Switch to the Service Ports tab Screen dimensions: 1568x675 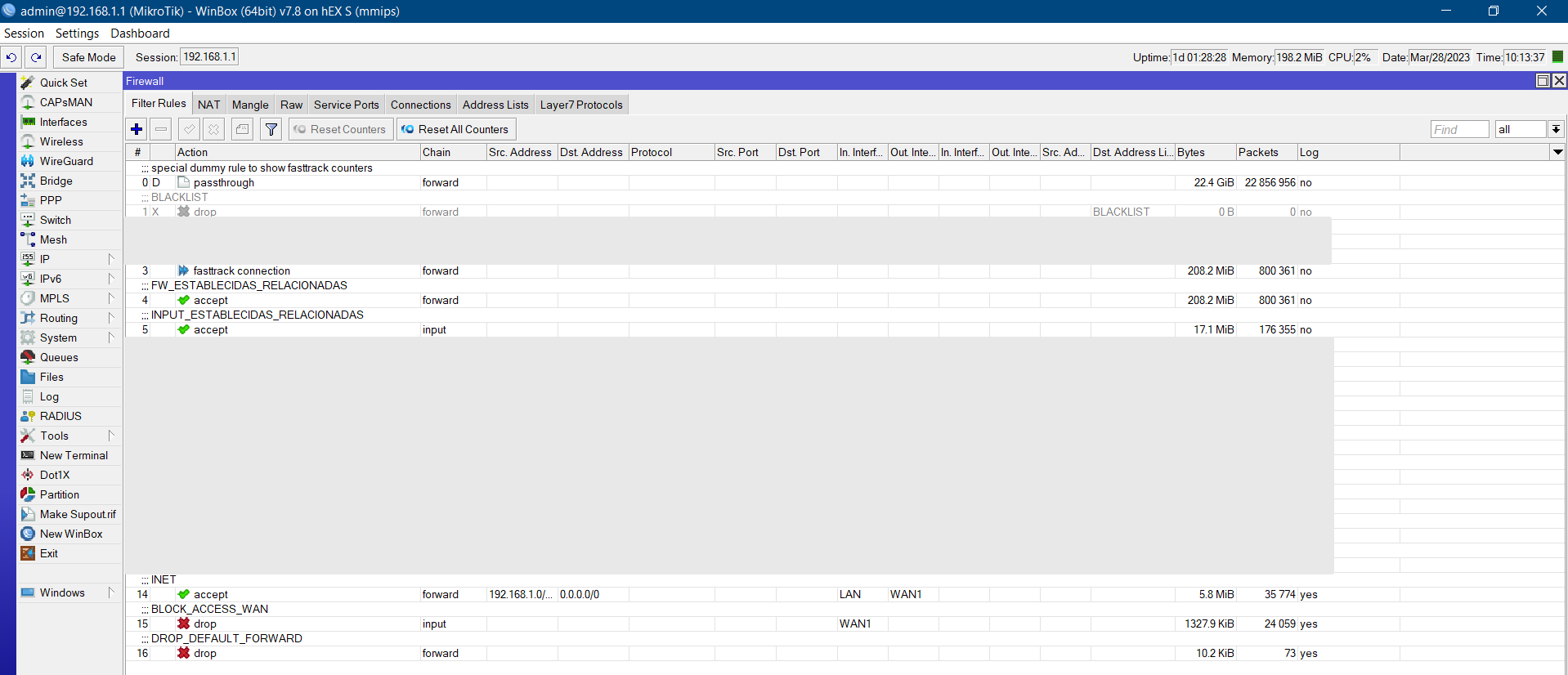(346, 105)
